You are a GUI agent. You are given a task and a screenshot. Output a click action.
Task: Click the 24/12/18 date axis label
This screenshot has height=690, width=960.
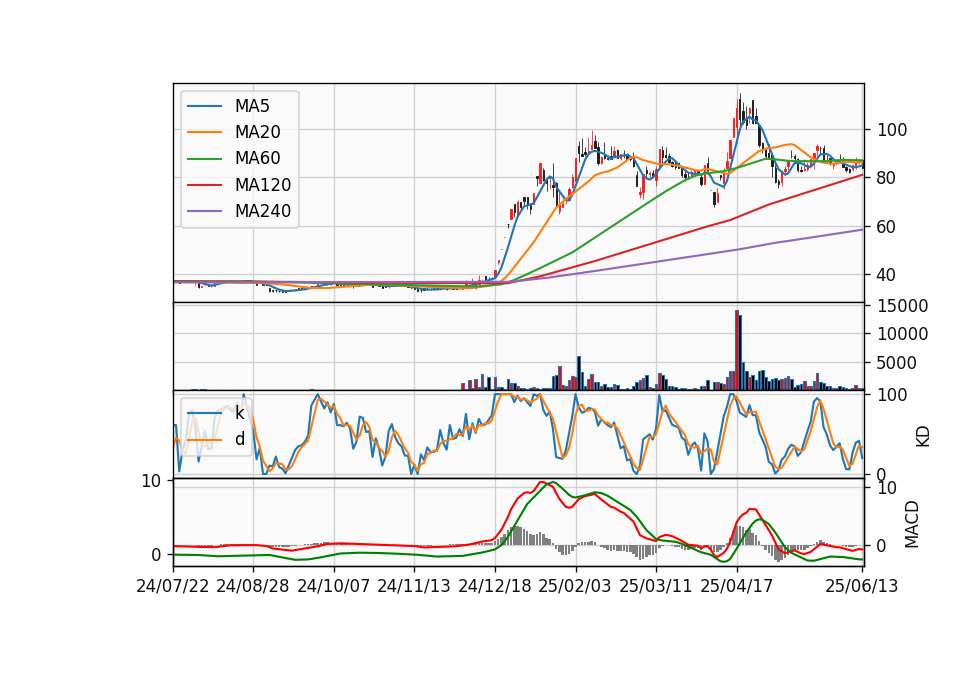click(x=495, y=586)
